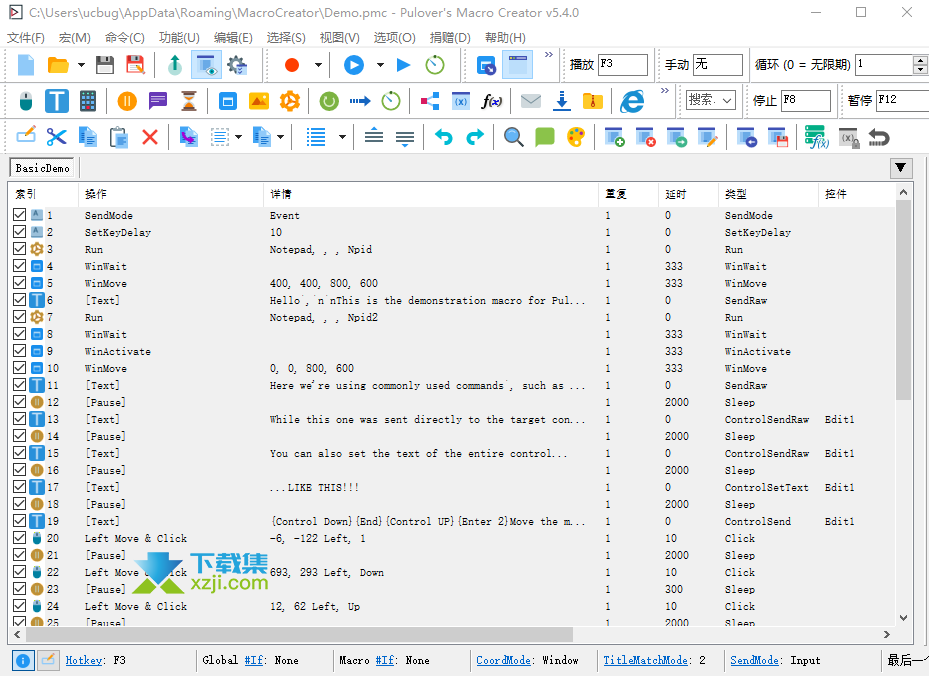This screenshot has height=676, width=929.
Task: Expand the dashed selection icon dropdown arrow
Action: click(238, 137)
